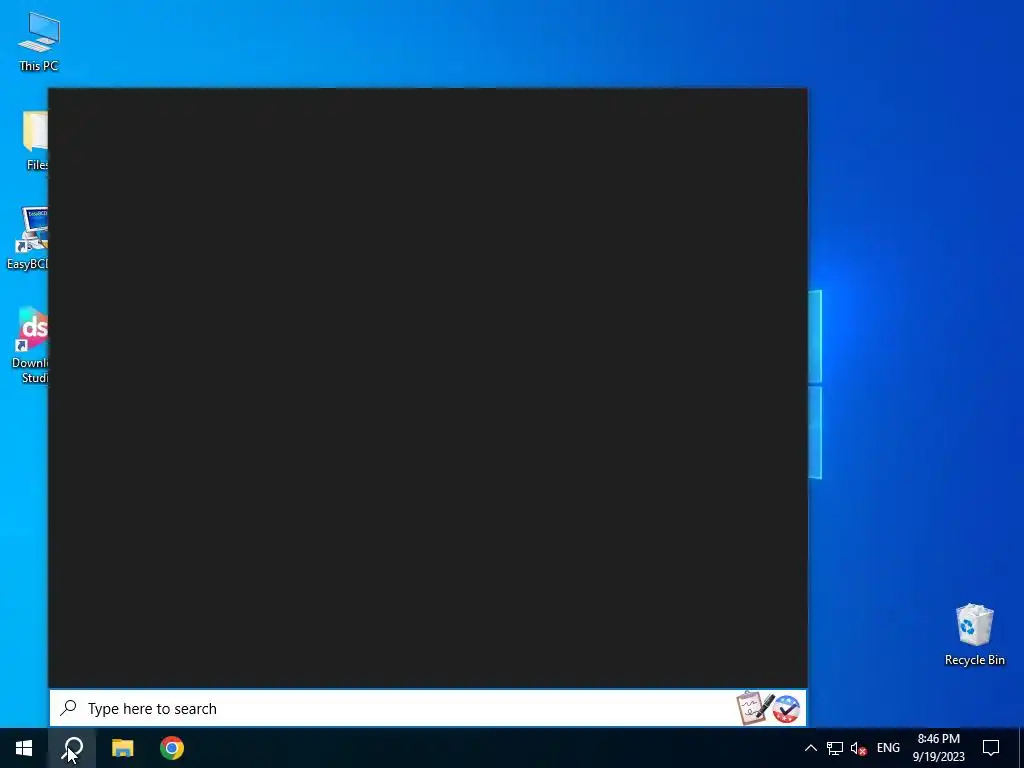Select the This PC desktop icon
This screenshot has height=768, width=1024.
[38, 42]
